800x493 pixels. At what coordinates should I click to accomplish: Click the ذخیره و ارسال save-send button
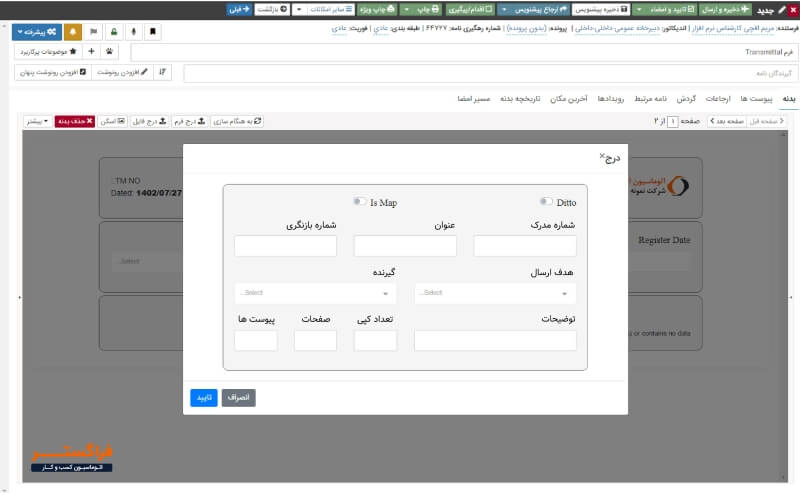[x=725, y=9]
